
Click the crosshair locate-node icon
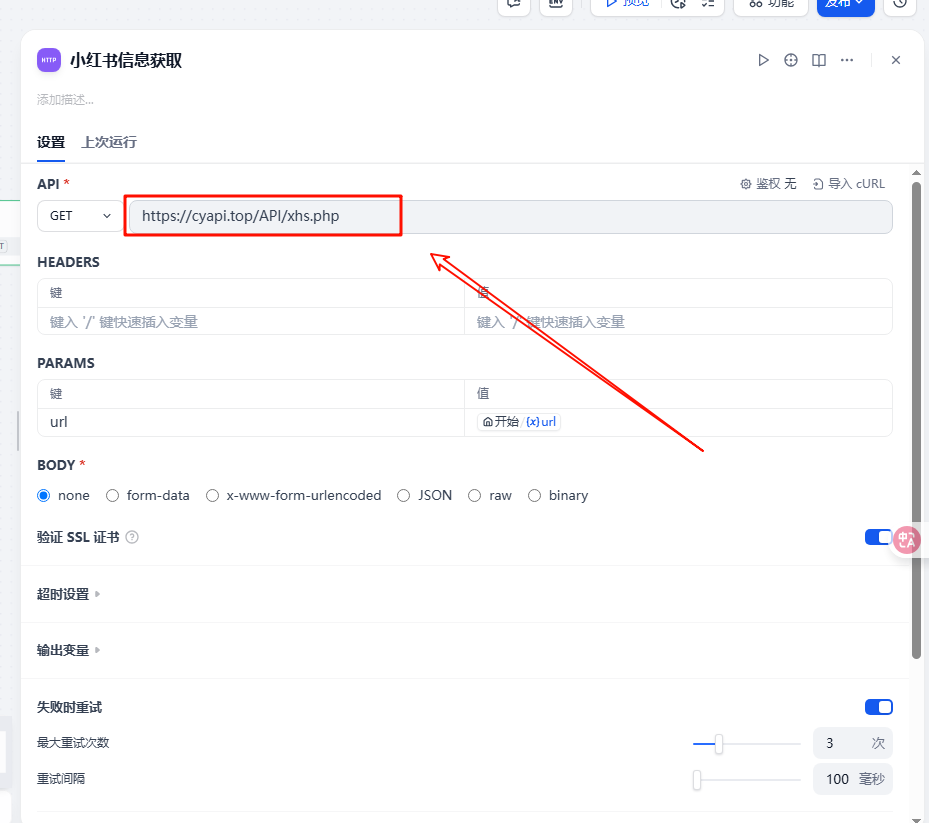tap(791, 60)
